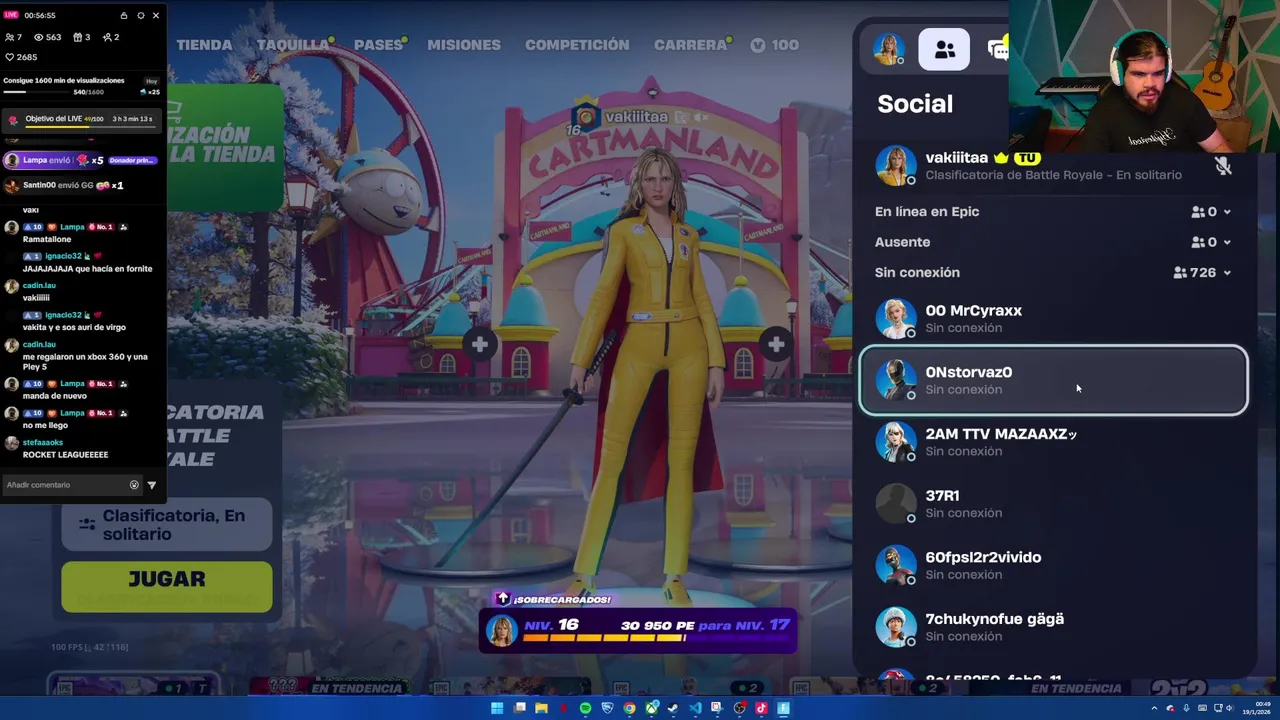The image size is (1280, 720).
Task: Click the stefaaaoks username in chat
Action: click(x=43, y=442)
